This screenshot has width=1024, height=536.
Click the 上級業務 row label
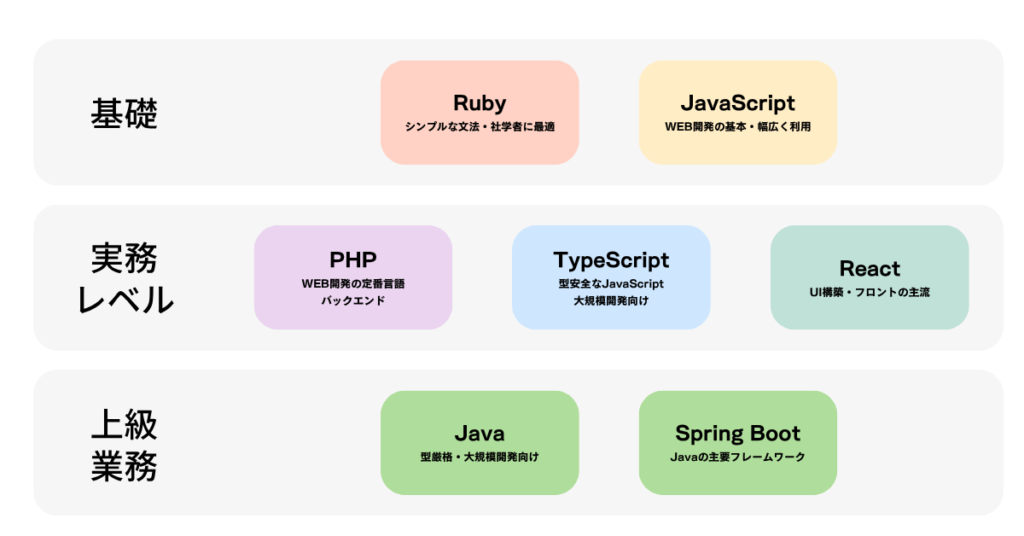pos(124,444)
